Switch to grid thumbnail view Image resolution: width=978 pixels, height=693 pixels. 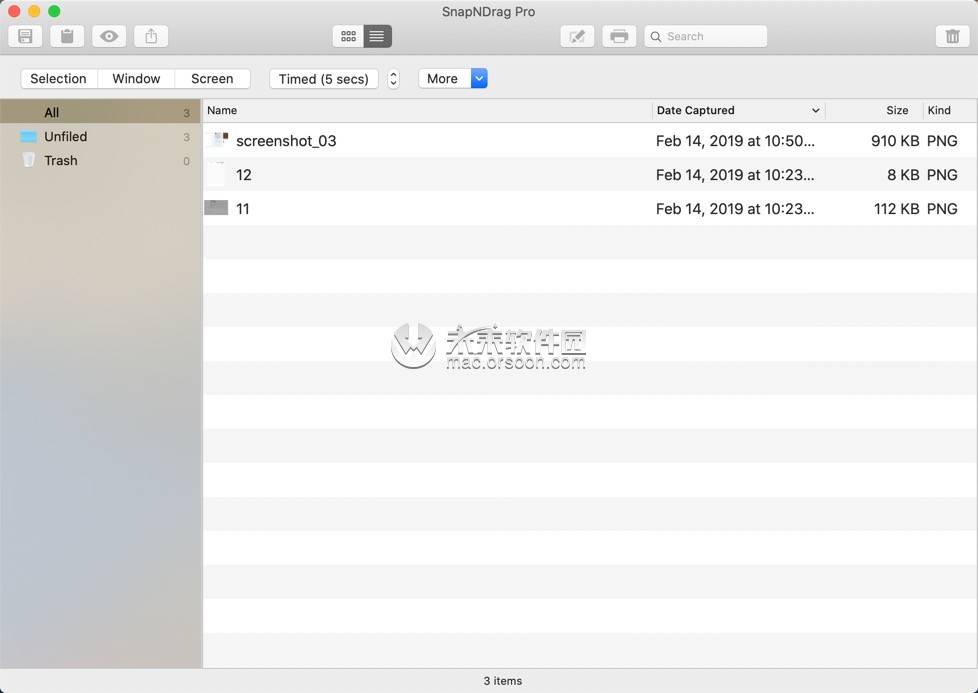pos(348,35)
